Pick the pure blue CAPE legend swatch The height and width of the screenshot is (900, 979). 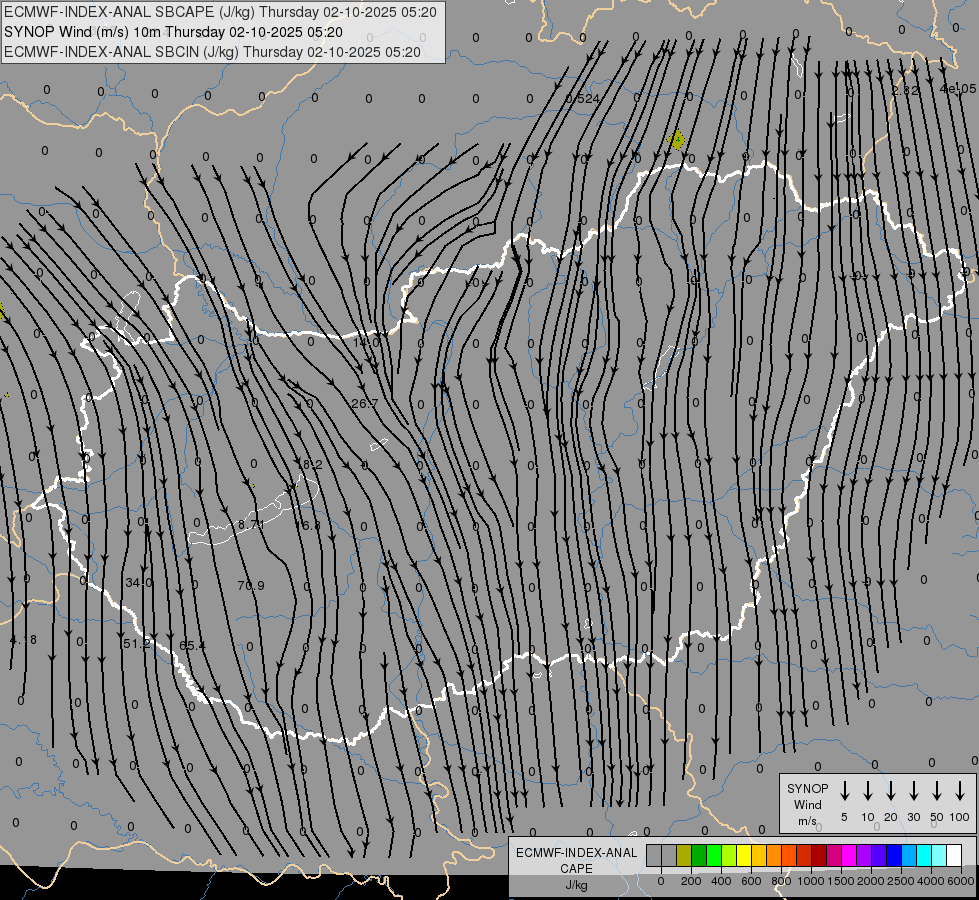893,855
